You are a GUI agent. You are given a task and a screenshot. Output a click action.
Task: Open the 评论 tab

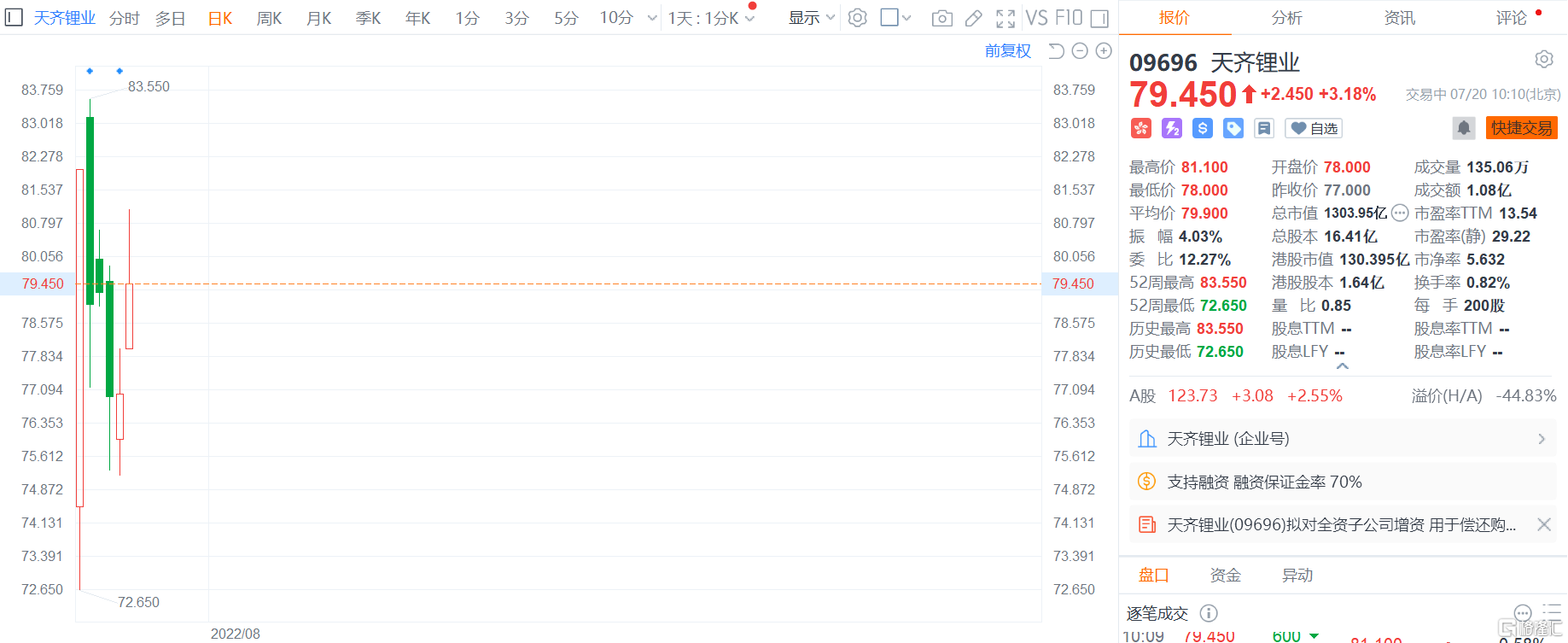point(1512,18)
